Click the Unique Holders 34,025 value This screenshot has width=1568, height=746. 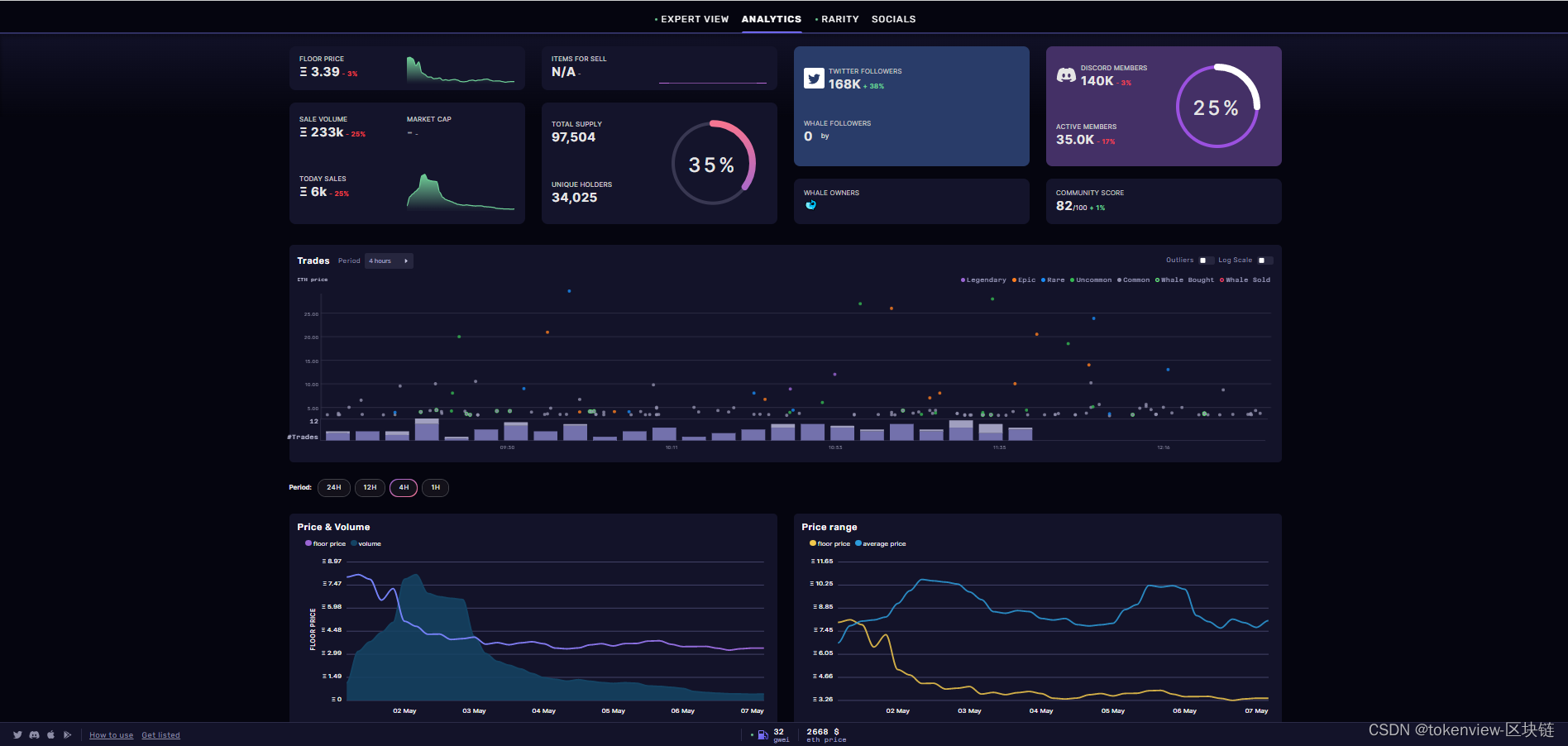click(x=574, y=198)
